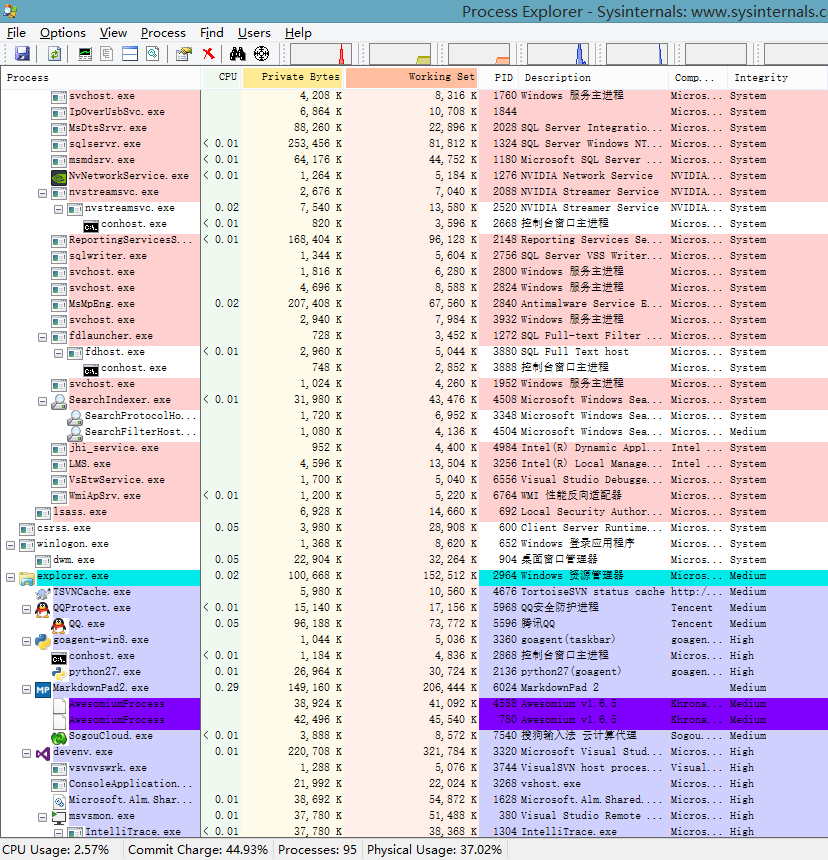Collapse the SearchIndexer.exe tree node

coord(43,401)
